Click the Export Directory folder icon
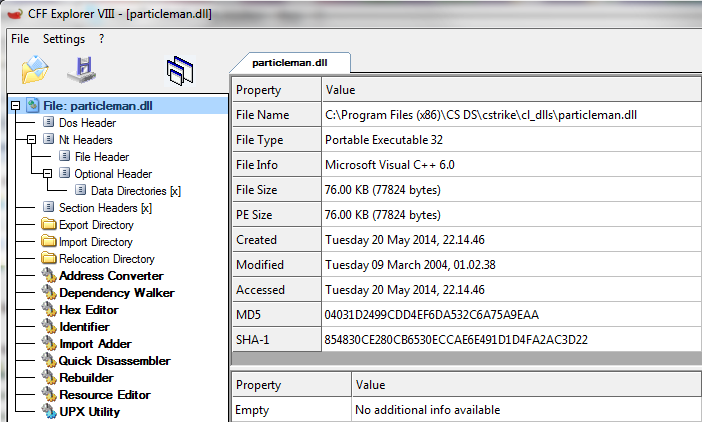 48,224
